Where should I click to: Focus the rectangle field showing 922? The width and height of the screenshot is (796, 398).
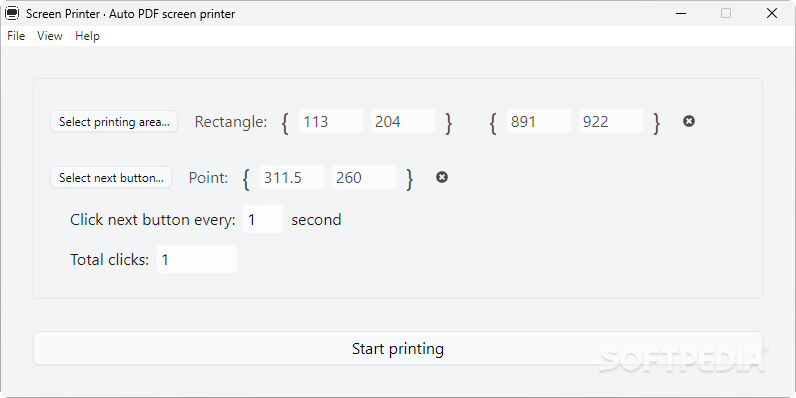click(x=611, y=121)
